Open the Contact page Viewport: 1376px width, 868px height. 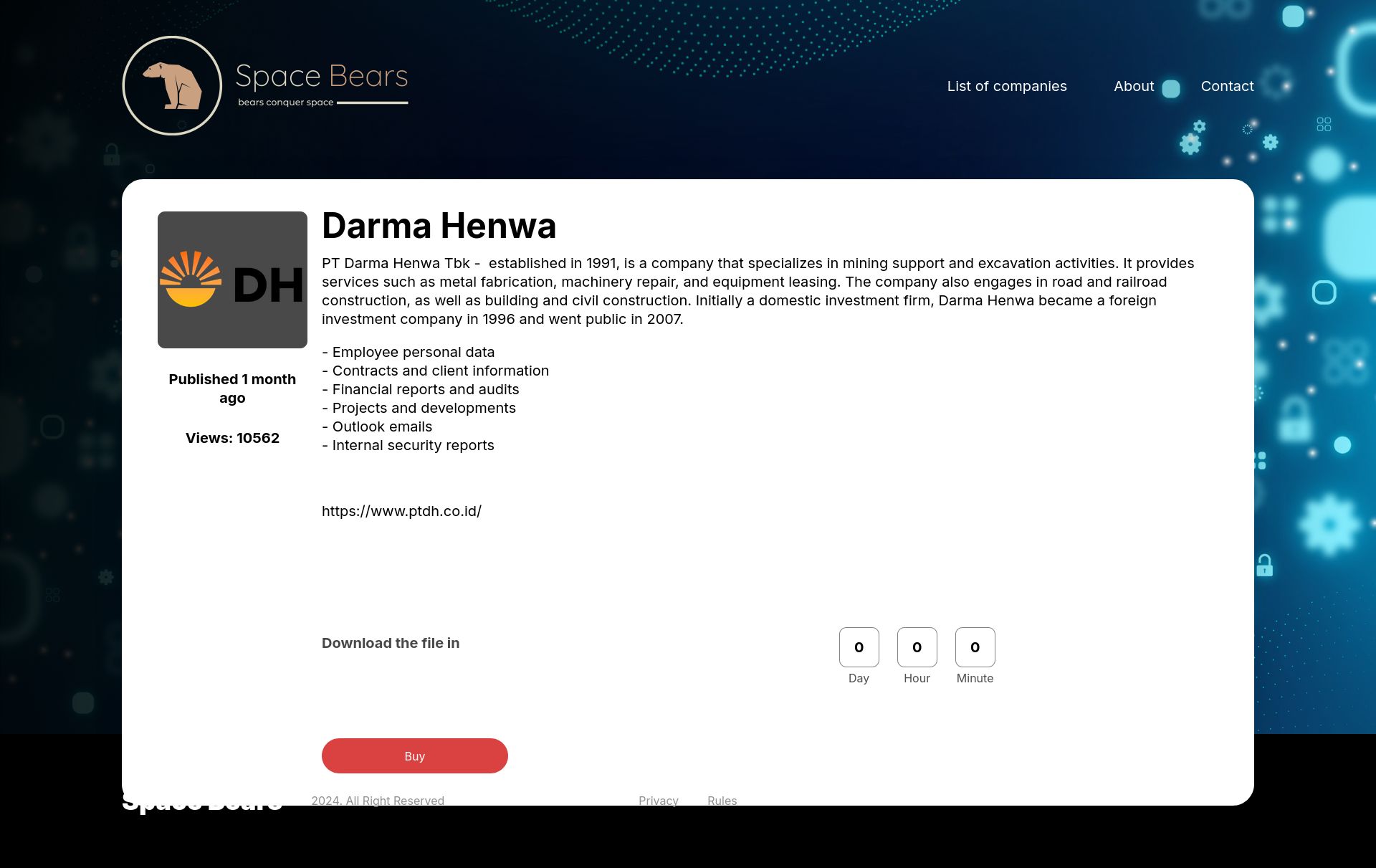click(x=1227, y=86)
